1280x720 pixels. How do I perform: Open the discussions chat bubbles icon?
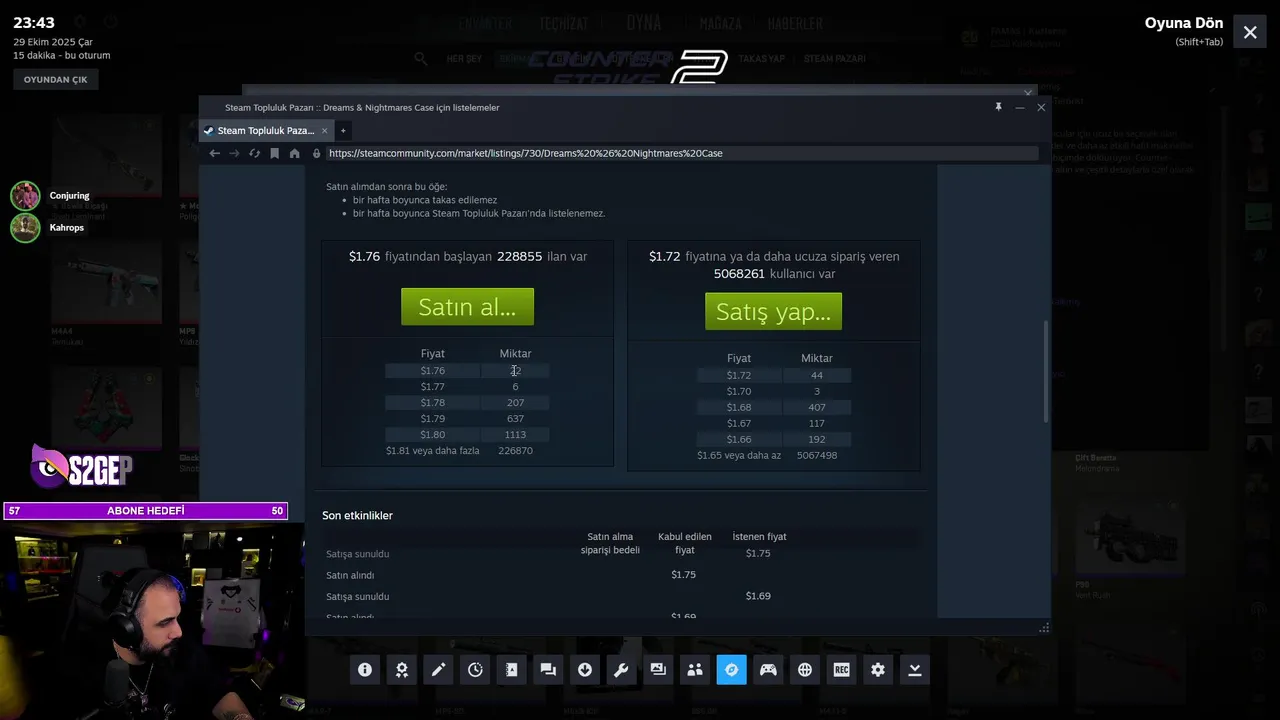(548, 670)
